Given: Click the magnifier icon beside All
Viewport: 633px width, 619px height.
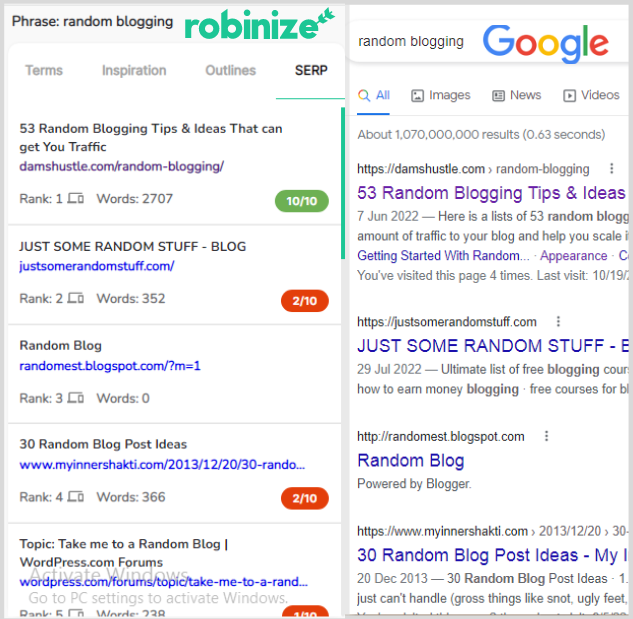Looking at the screenshot, I should point(364,95).
